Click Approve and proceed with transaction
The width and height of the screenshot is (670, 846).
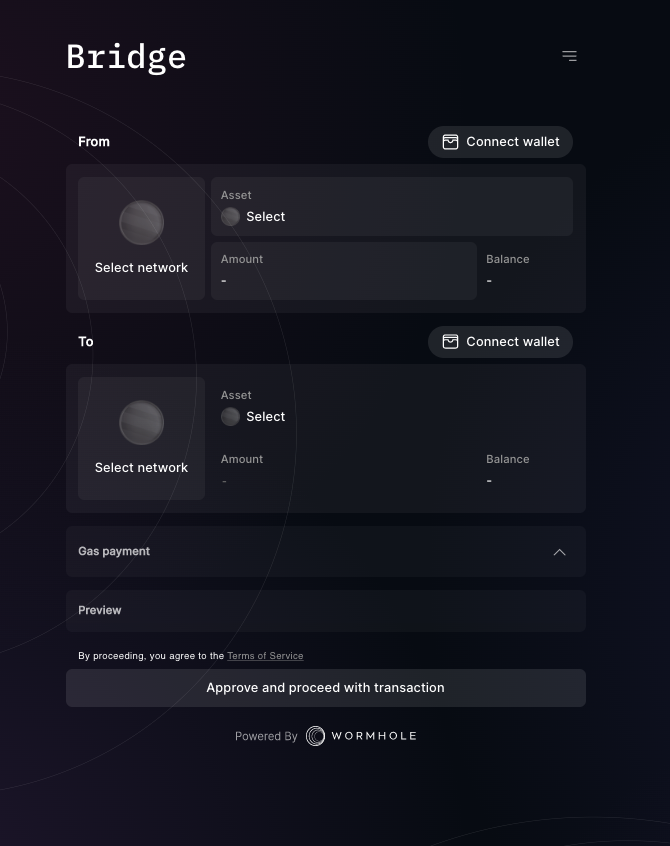click(x=325, y=687)
